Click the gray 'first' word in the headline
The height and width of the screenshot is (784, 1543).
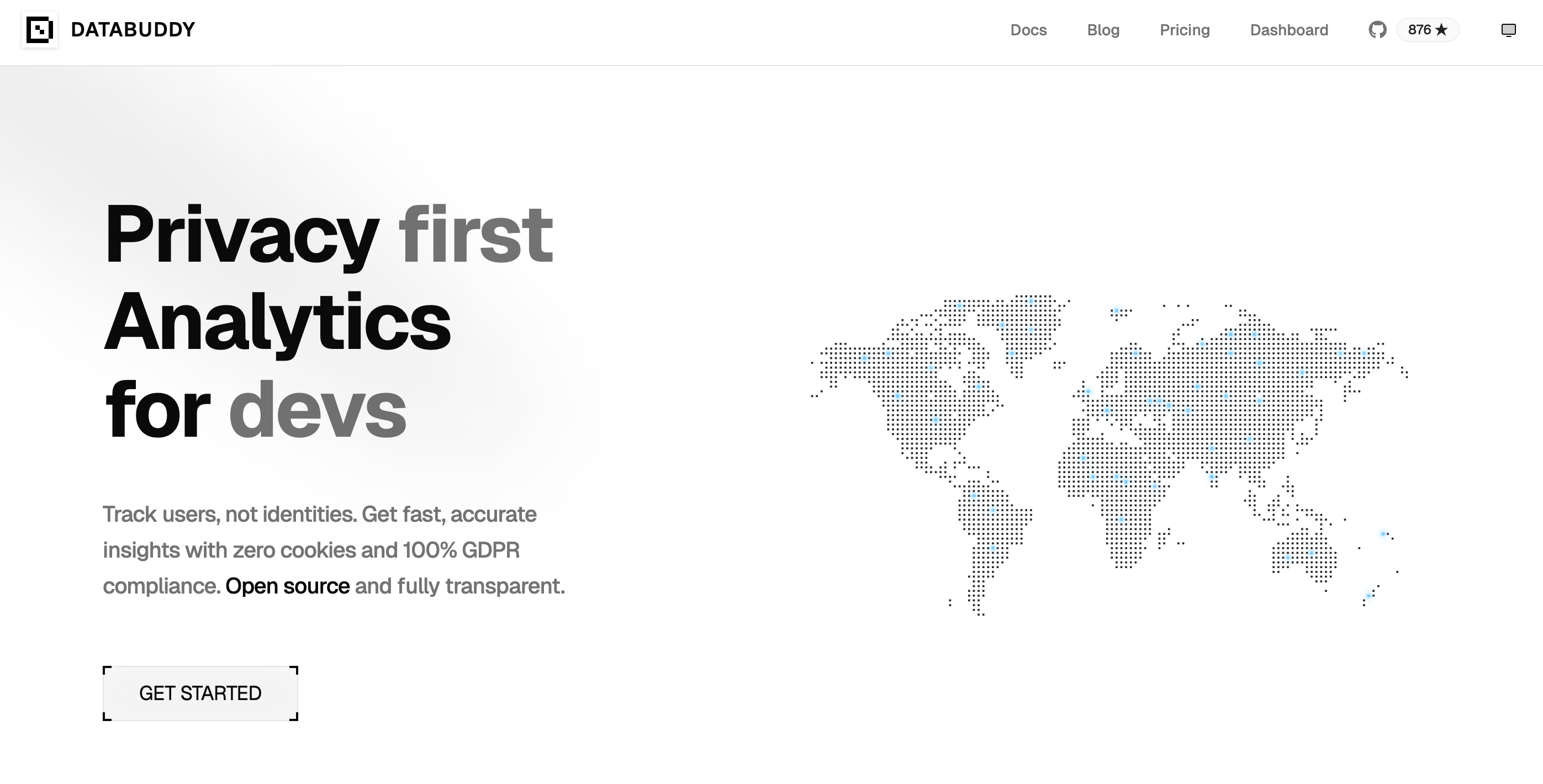(x=475, y=234)
